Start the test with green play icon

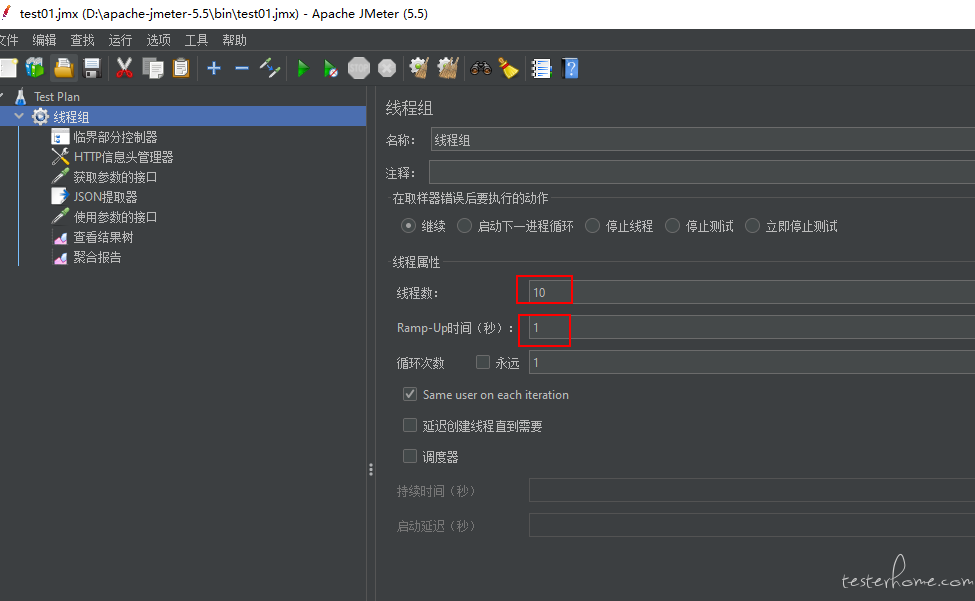pyautogui.click(x=303, y=68)
